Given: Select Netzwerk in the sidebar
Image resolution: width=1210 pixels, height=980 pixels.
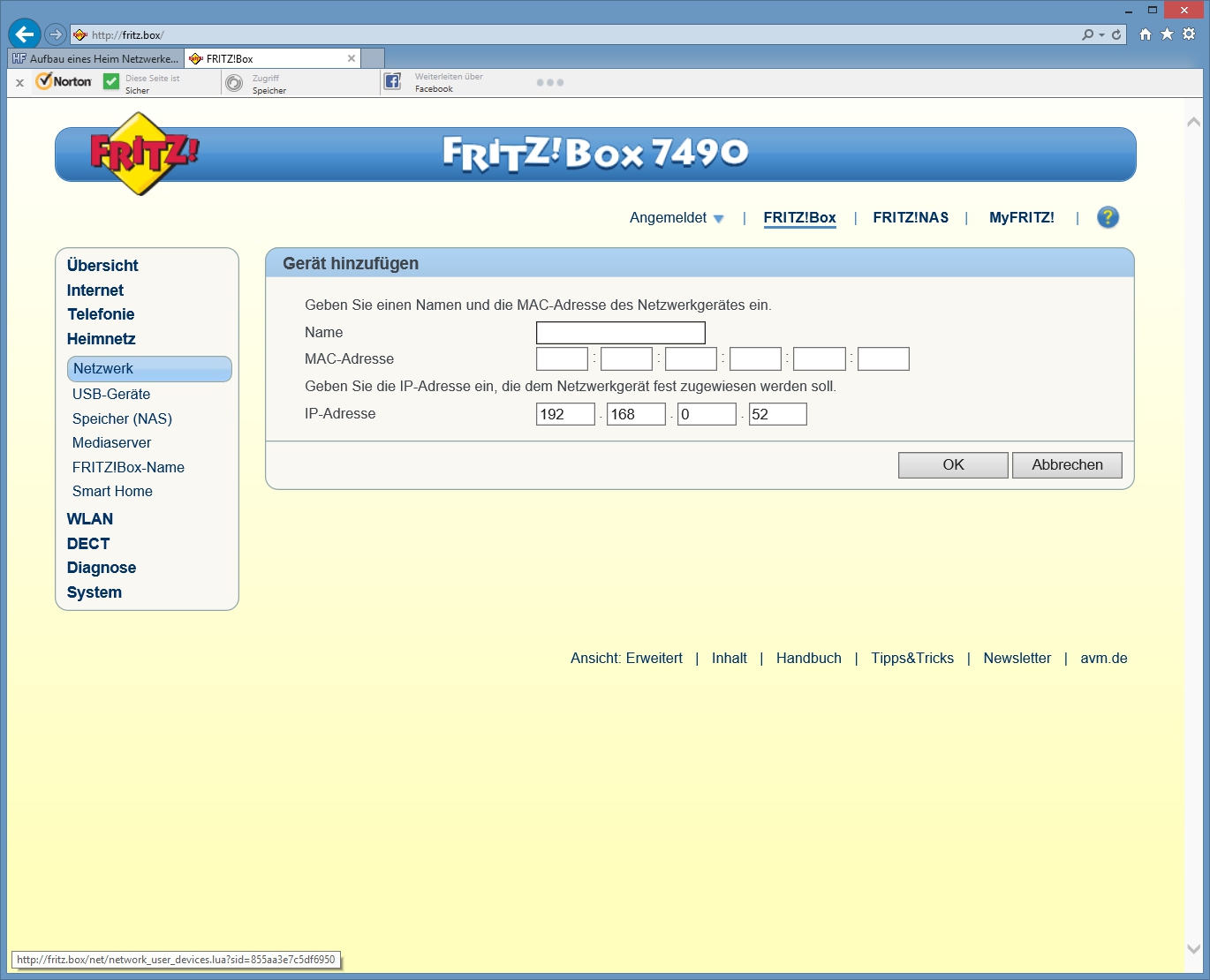Looking at the screenshot, I should [149, 369].
